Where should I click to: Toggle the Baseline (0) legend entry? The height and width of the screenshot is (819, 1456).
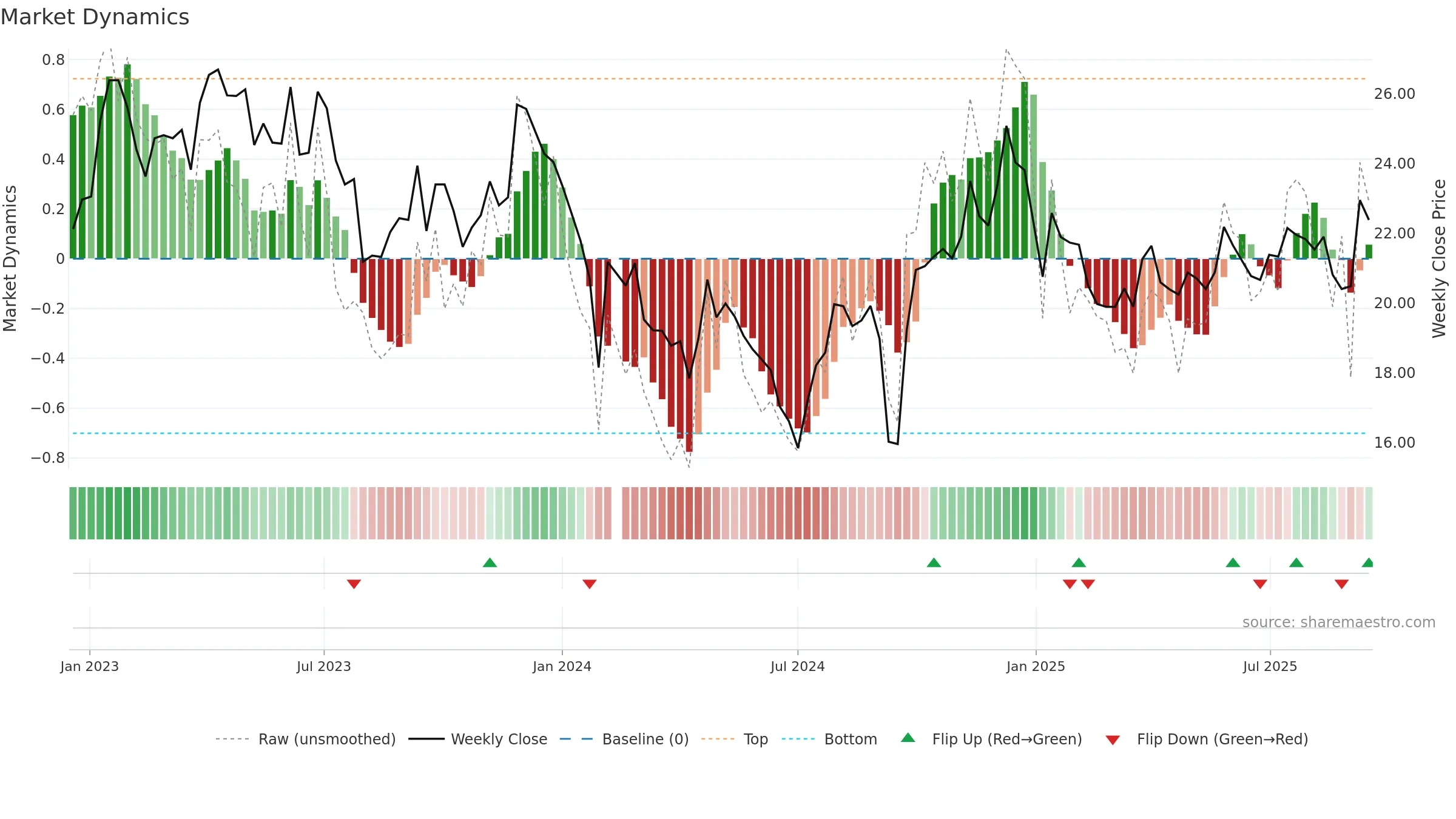pos(624,739)
